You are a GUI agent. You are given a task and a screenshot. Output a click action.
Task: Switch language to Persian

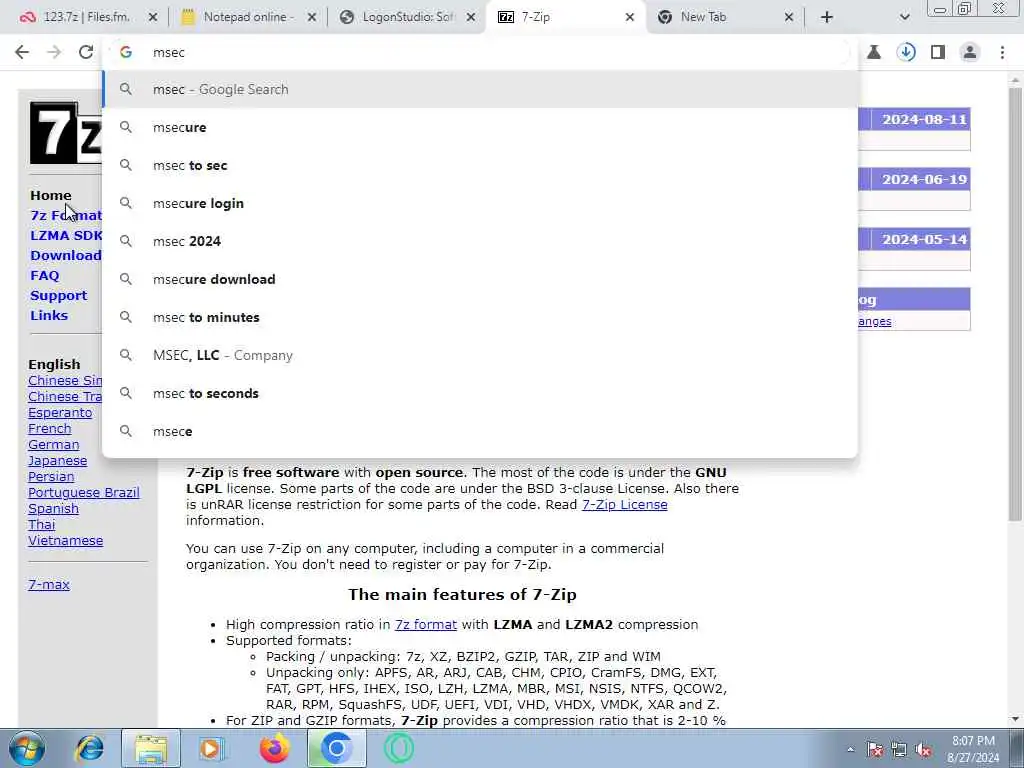[51, 477]
